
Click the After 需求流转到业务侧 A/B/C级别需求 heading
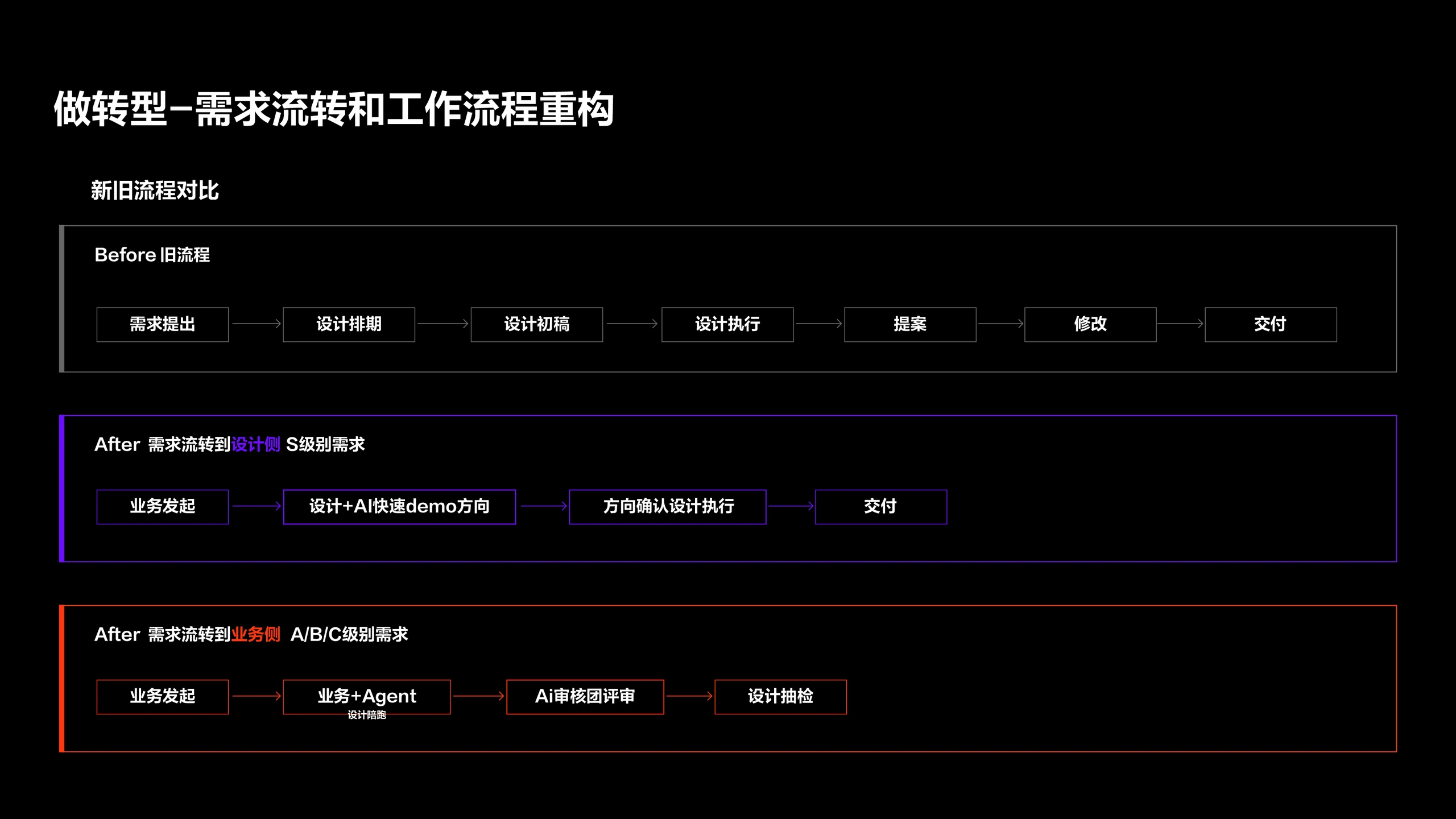coord(251,634)
